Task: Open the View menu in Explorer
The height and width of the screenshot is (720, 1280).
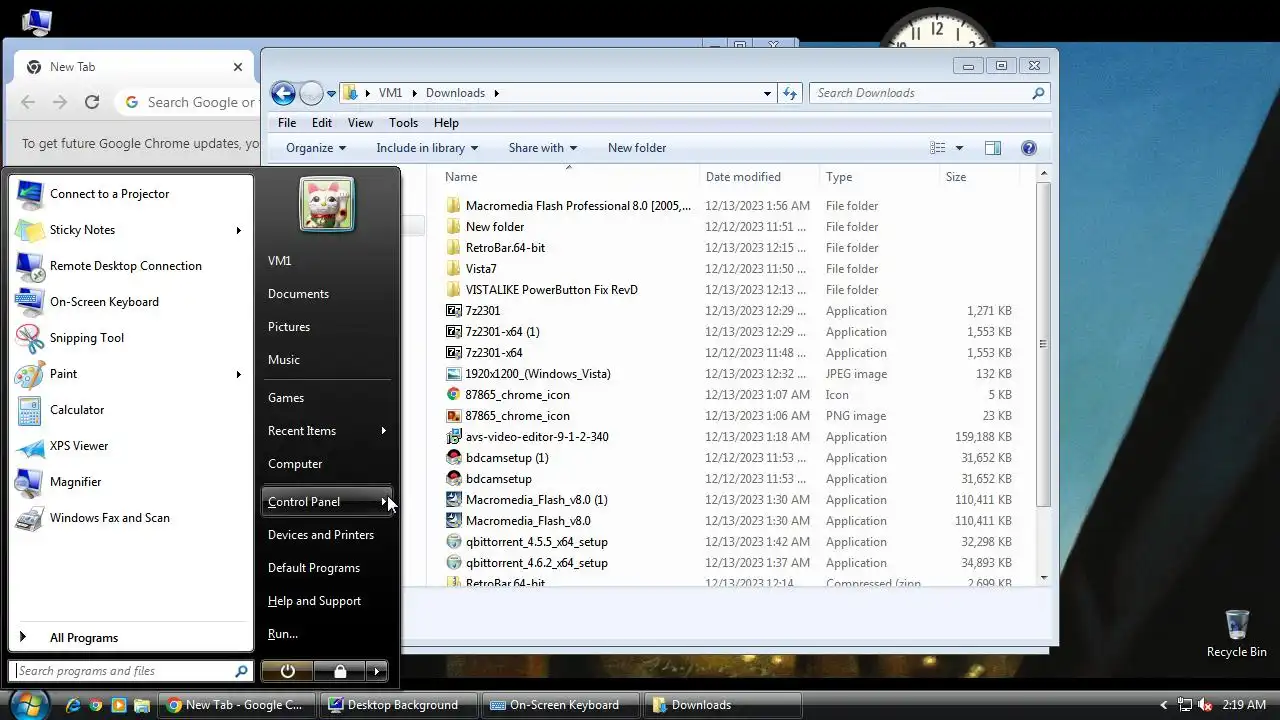Action: 360,123
